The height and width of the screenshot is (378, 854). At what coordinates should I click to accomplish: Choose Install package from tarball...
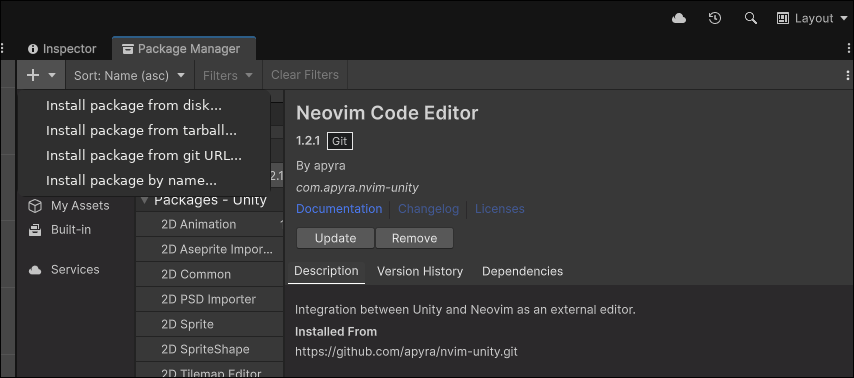tap(144, 131)
